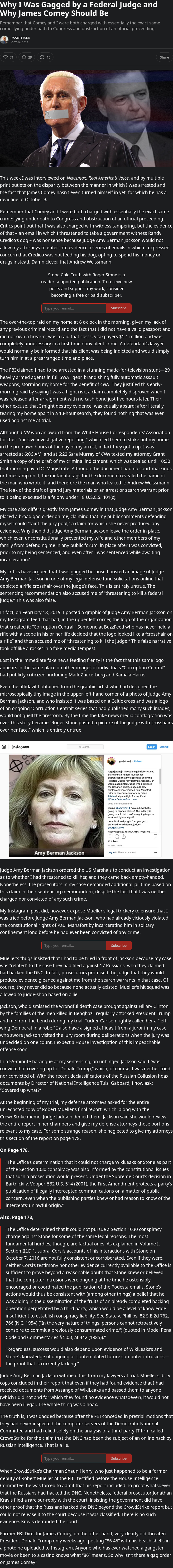Click the Instagram share arrow icon

click(124, 836)
